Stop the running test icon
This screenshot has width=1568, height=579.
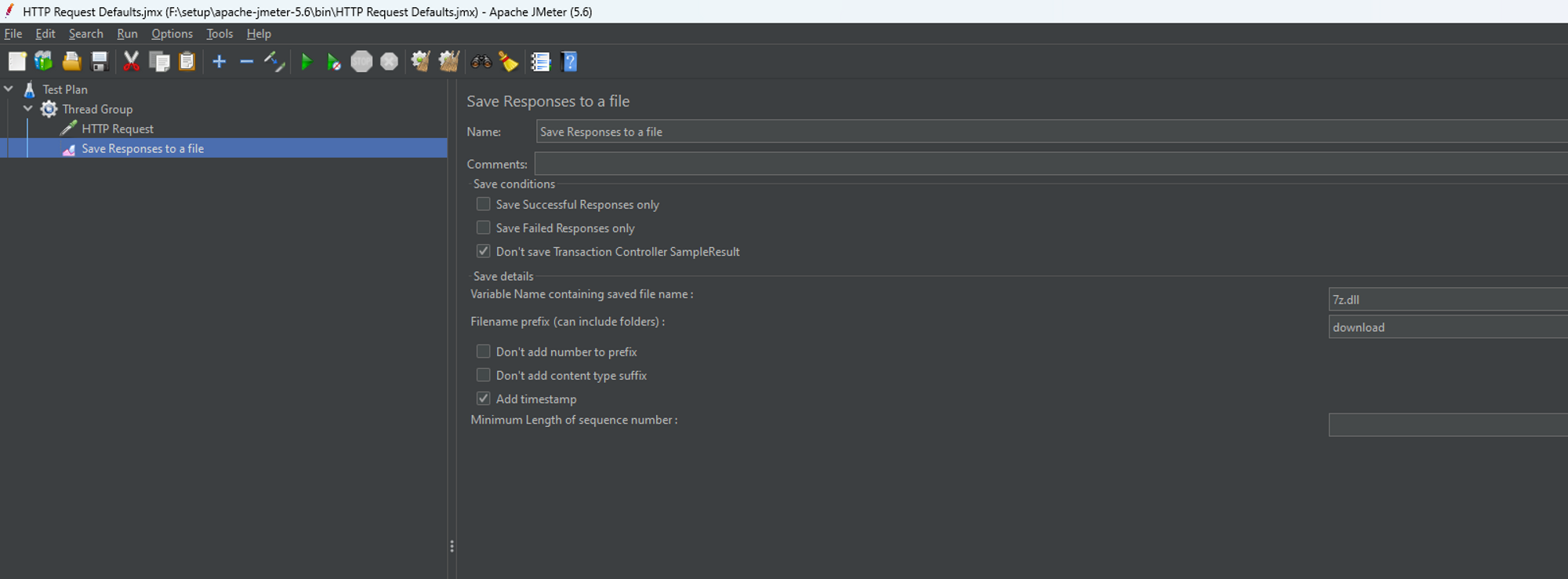click(361, 61)
